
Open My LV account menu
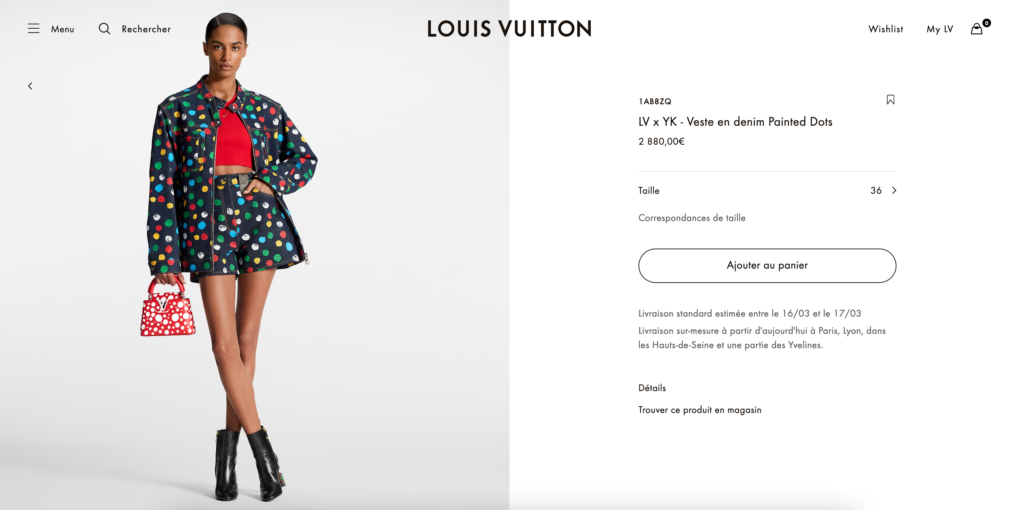tap(940, 29)
